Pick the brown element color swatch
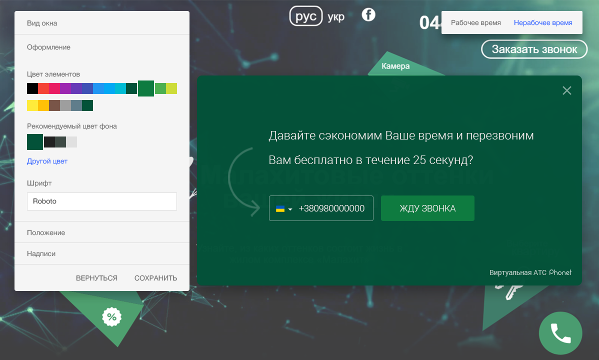The width and height of the screenshot is (599, 360). point(55,105)
